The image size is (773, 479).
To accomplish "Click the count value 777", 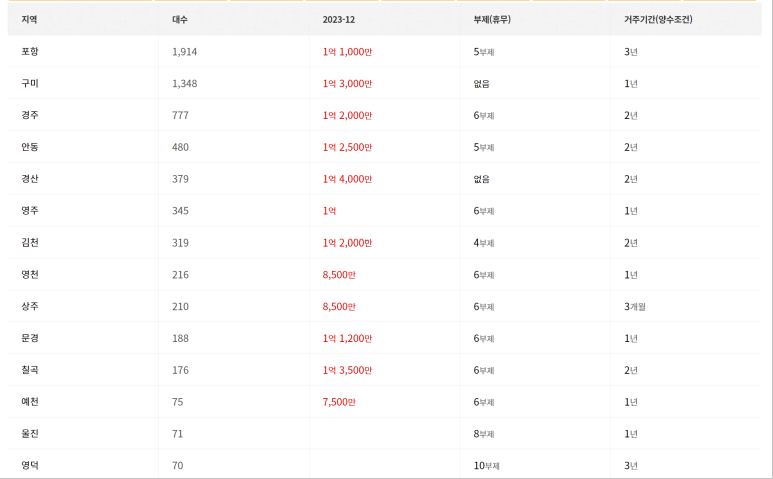I will tap(180, 115).
